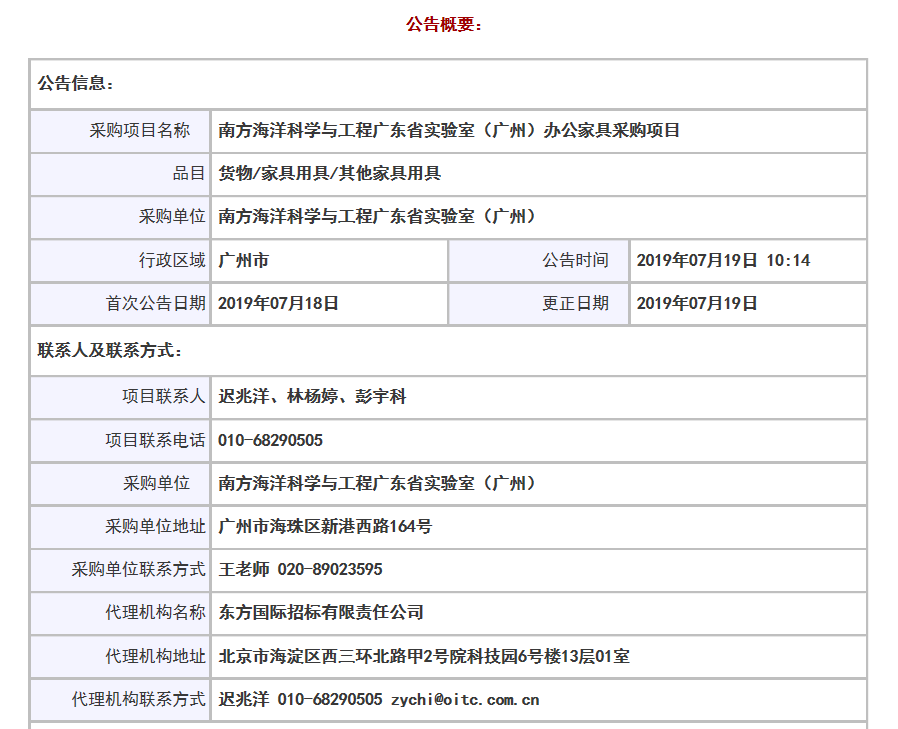The image size is (898, 729).
Task: Click the date value beside 更正日期
Action: point(697,304)
